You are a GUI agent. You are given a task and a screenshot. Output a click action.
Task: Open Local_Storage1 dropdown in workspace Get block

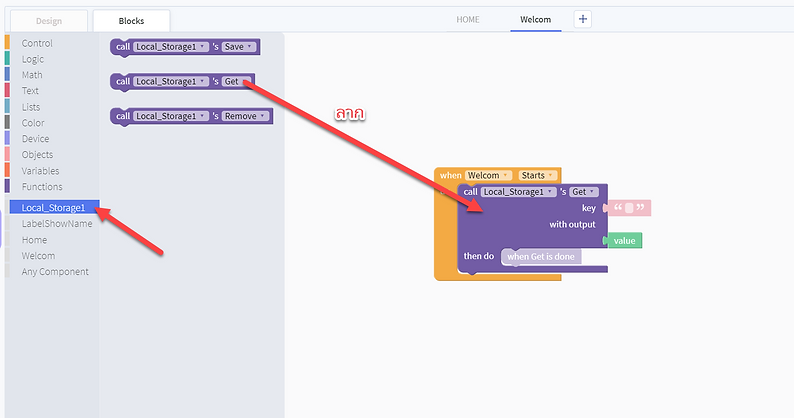tap(519, 192)
